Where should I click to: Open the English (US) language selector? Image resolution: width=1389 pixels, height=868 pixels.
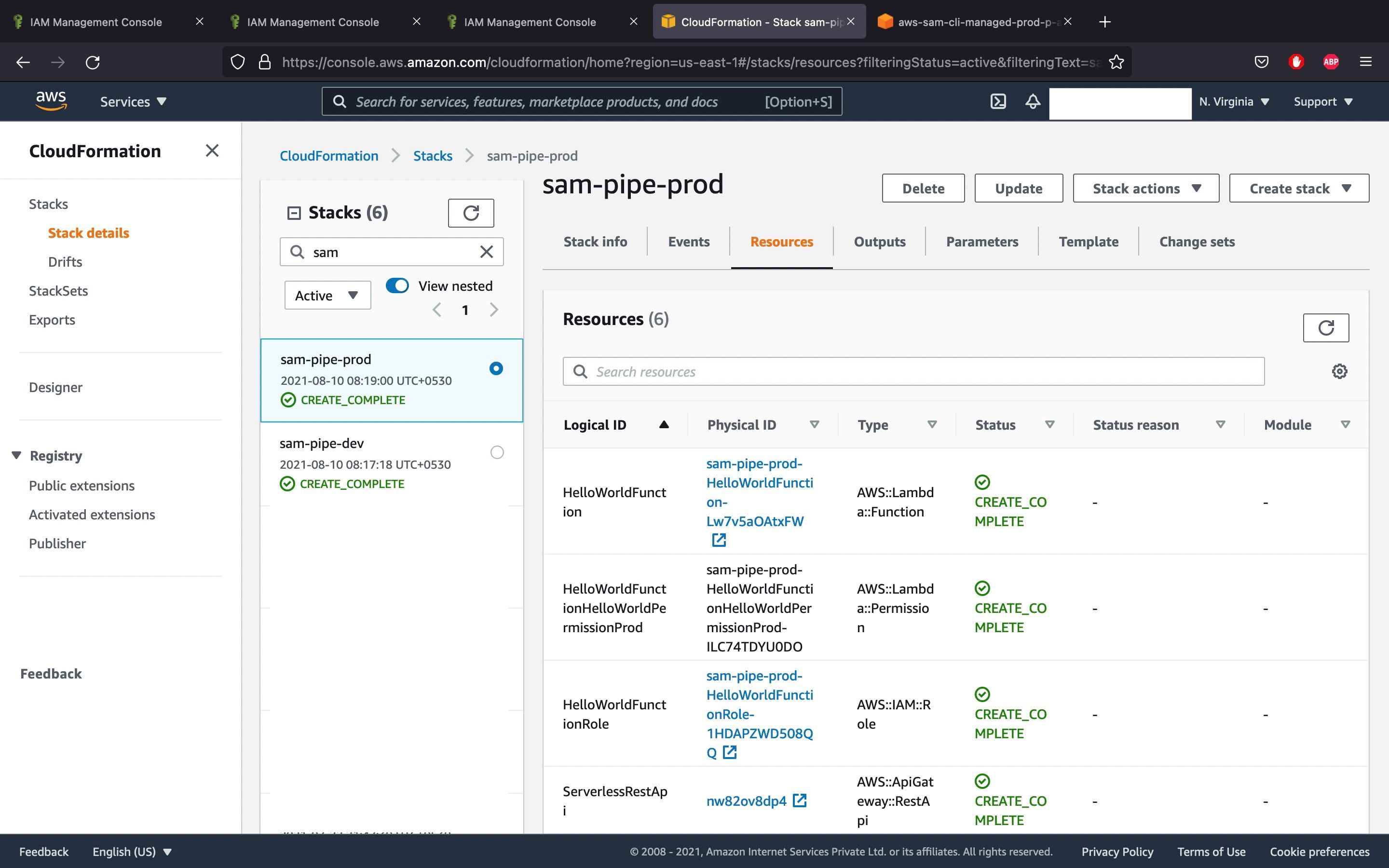(133, 851)
